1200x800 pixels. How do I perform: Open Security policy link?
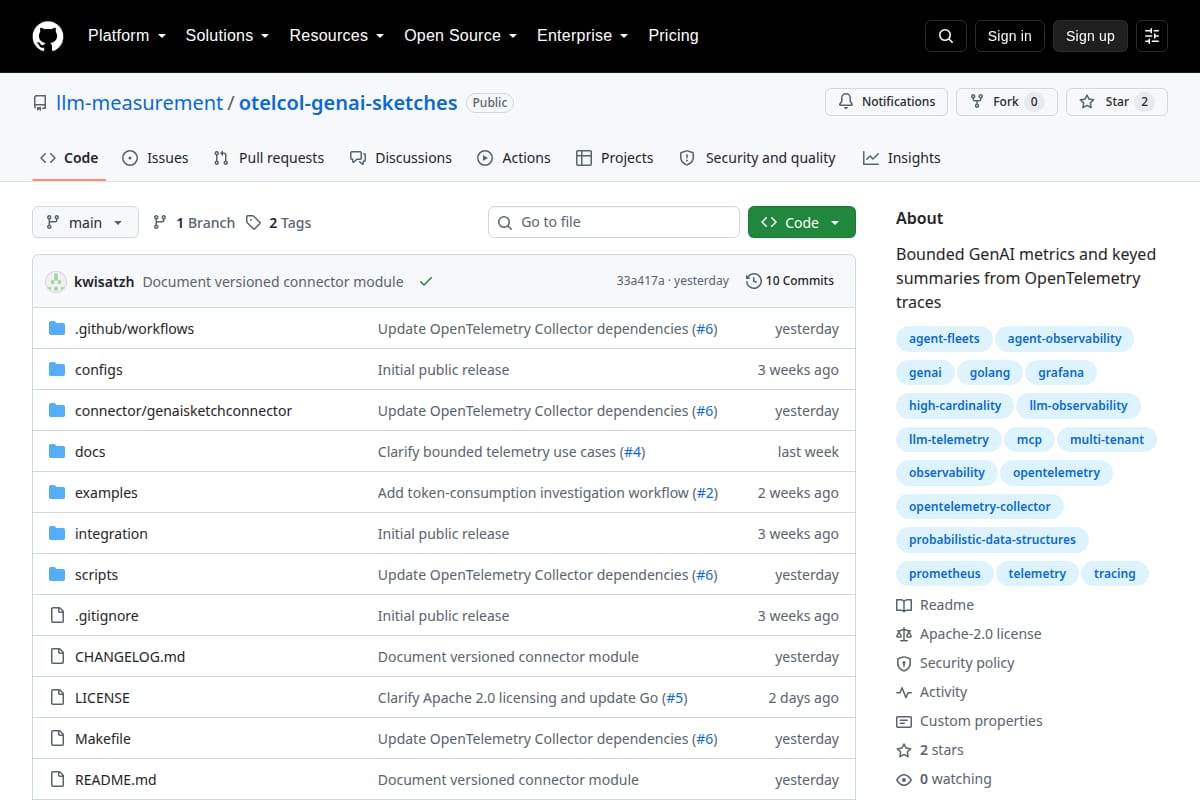click(955, 663)
